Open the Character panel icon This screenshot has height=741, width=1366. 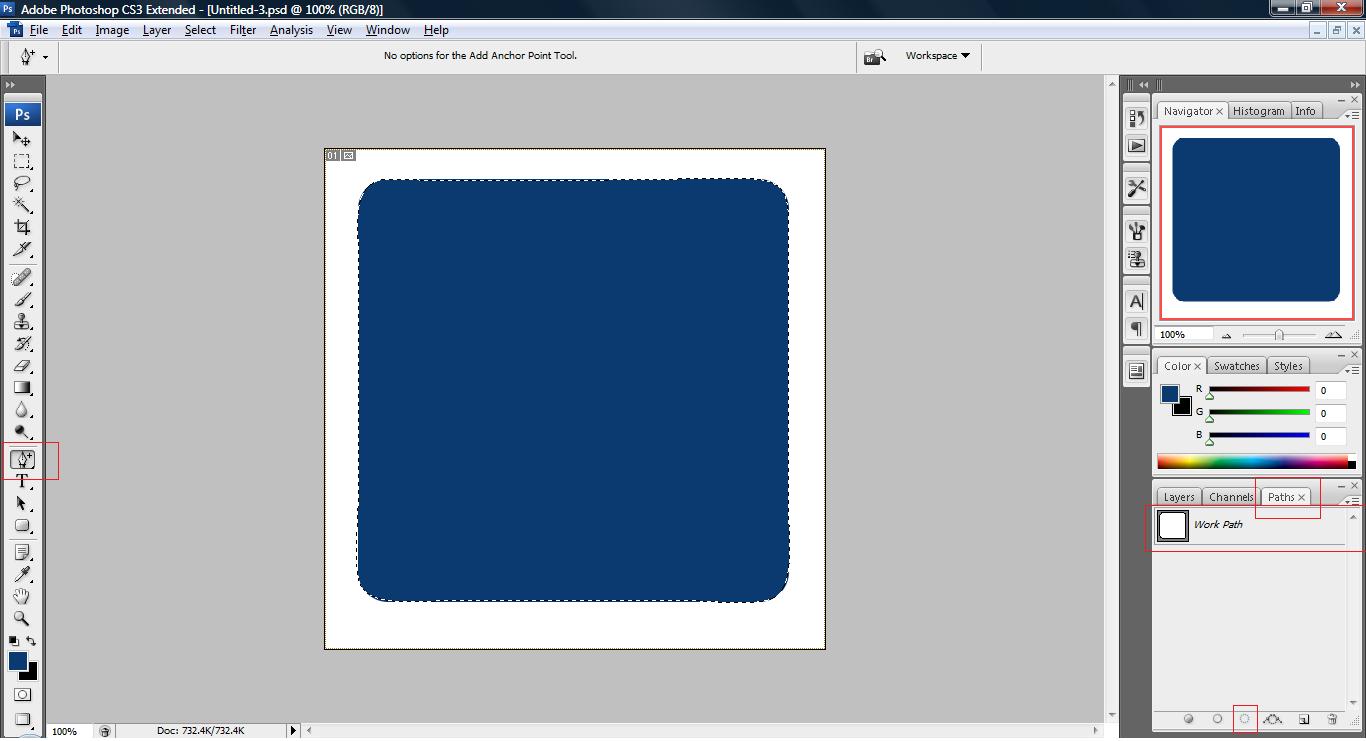pyautogui.click(x=1136, y=301)
